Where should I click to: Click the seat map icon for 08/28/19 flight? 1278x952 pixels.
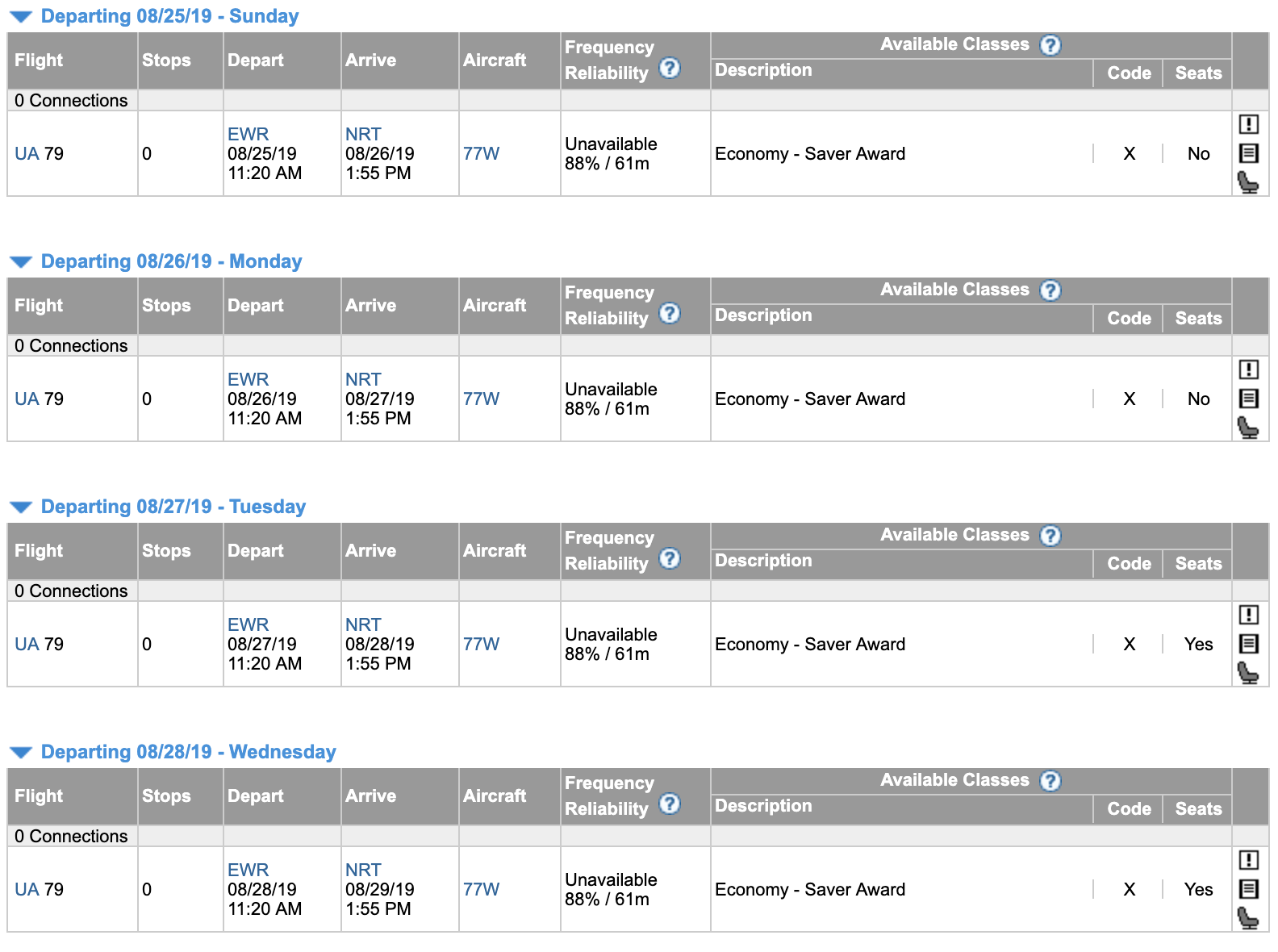(x=1248, y=917)
